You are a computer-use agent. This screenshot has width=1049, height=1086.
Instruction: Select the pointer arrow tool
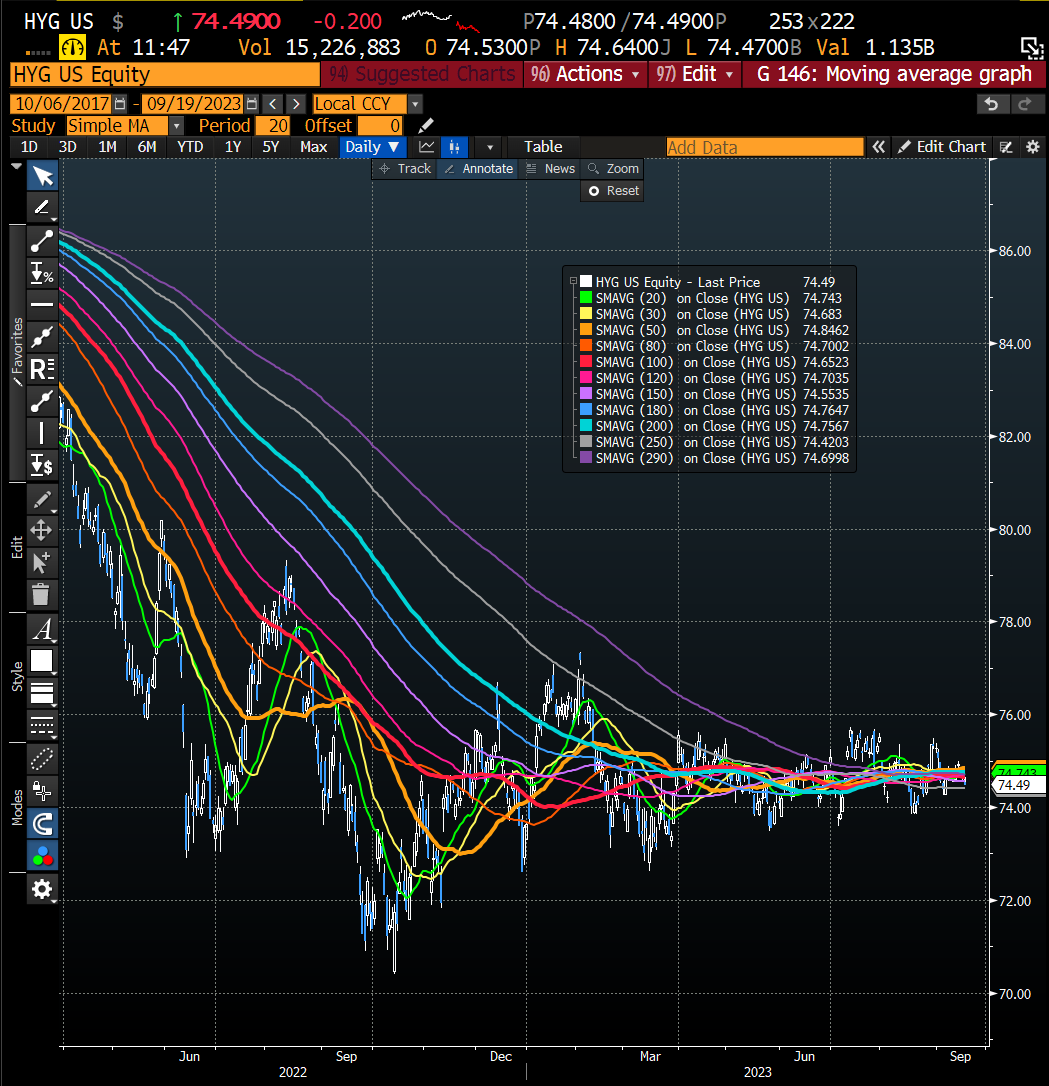(x=42, y=176)
